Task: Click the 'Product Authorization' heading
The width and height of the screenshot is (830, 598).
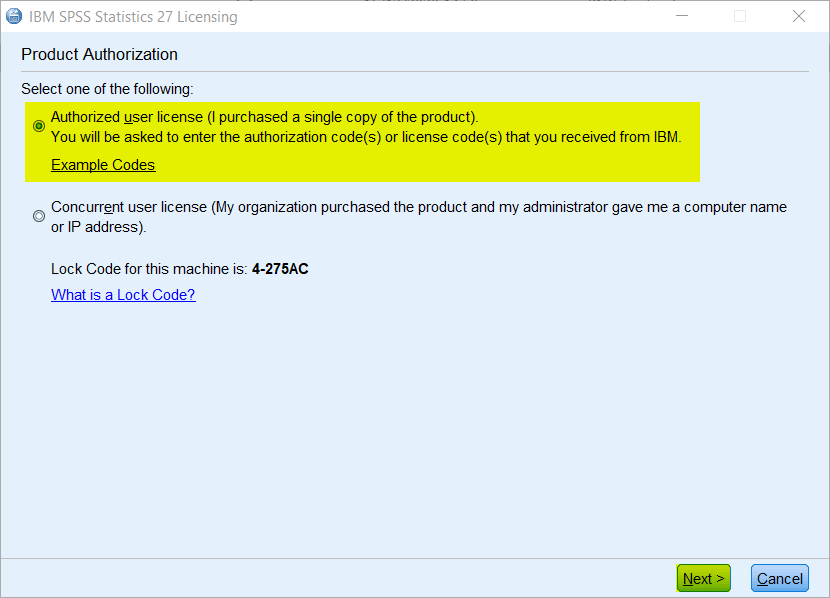Action: pos(100,55)
